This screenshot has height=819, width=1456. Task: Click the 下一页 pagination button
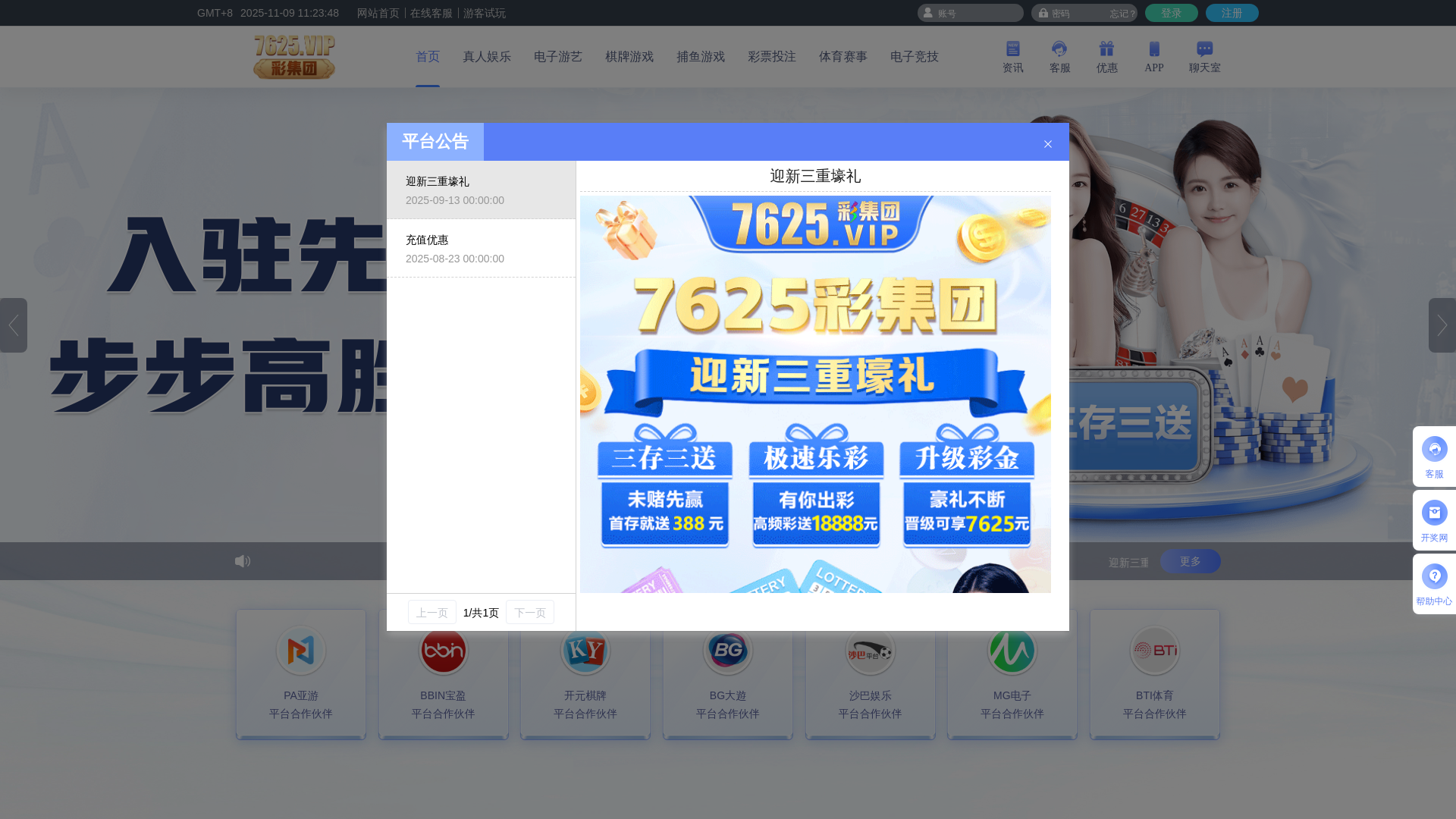530,612
